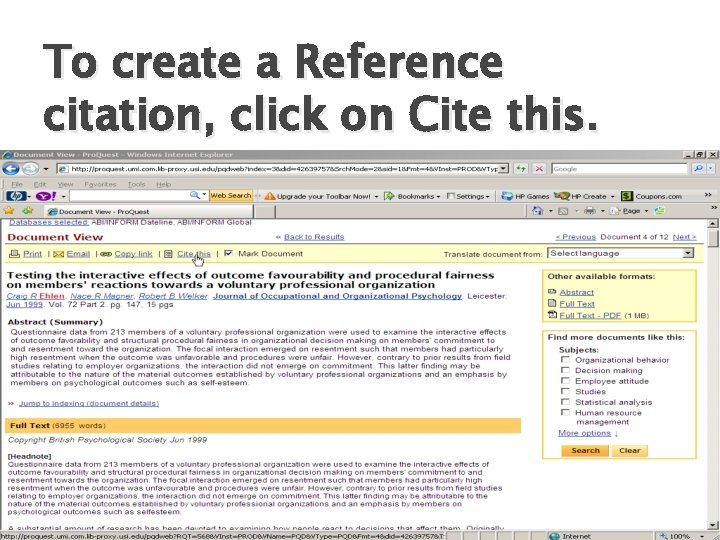Click the Clear button under Subjects

[x=630, y=450]
